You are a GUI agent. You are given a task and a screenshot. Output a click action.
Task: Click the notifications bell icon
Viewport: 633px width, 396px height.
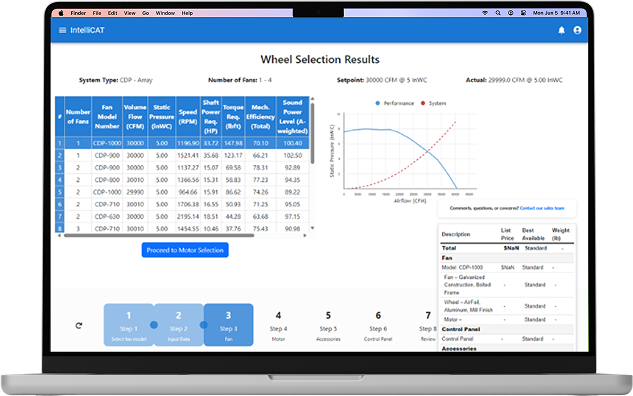pos(561,30)
